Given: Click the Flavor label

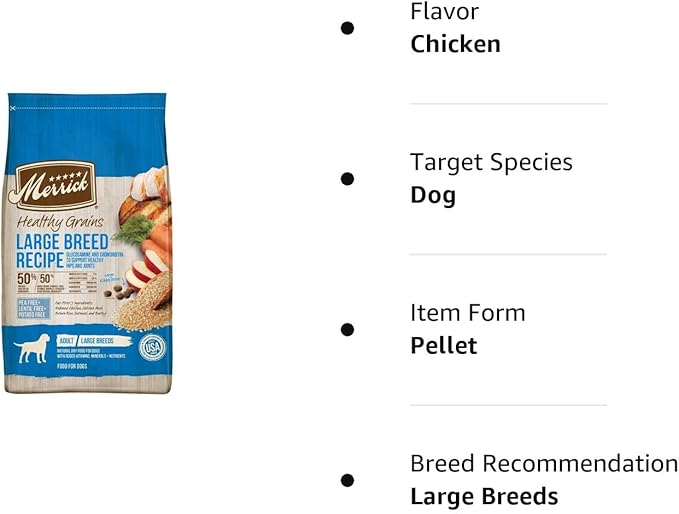Looking at the screenshot, I should (444, 12).
